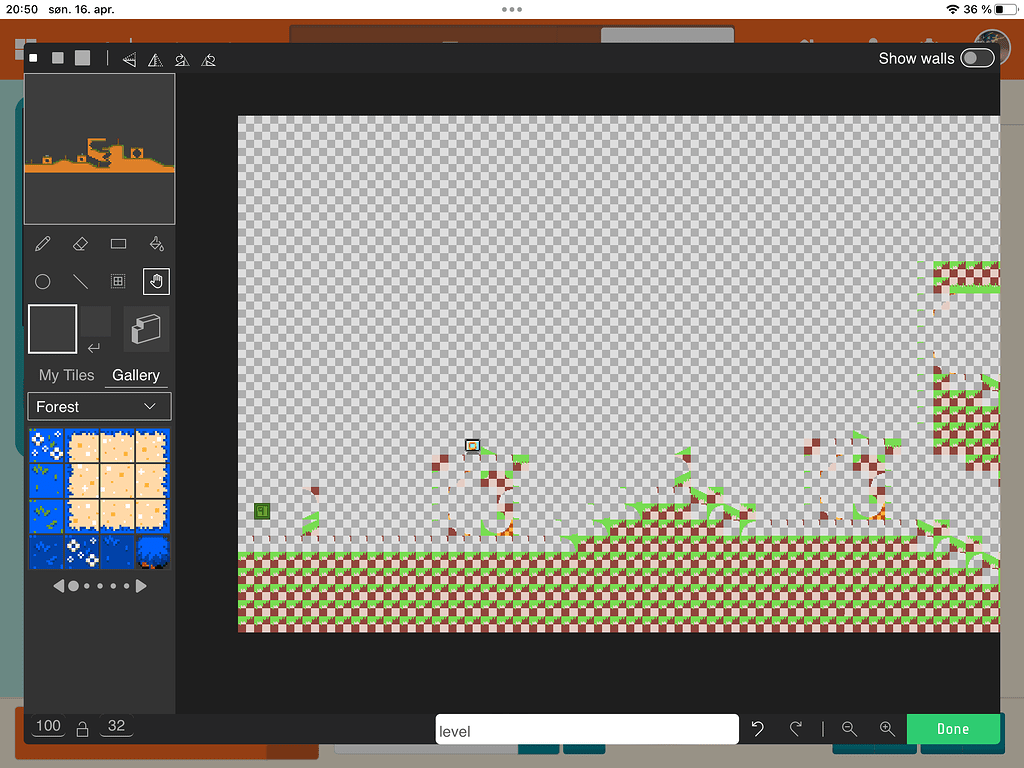
Task: Go to the next tile gallery page
Action: [141, 585]
